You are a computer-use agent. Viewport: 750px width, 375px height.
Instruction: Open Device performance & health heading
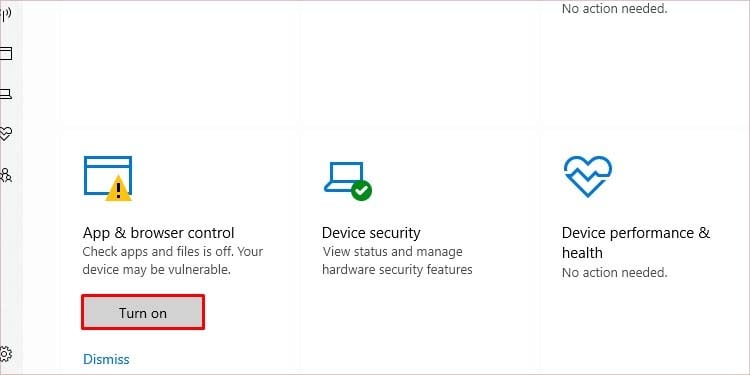pyautogui.click(x=636, y=243)
